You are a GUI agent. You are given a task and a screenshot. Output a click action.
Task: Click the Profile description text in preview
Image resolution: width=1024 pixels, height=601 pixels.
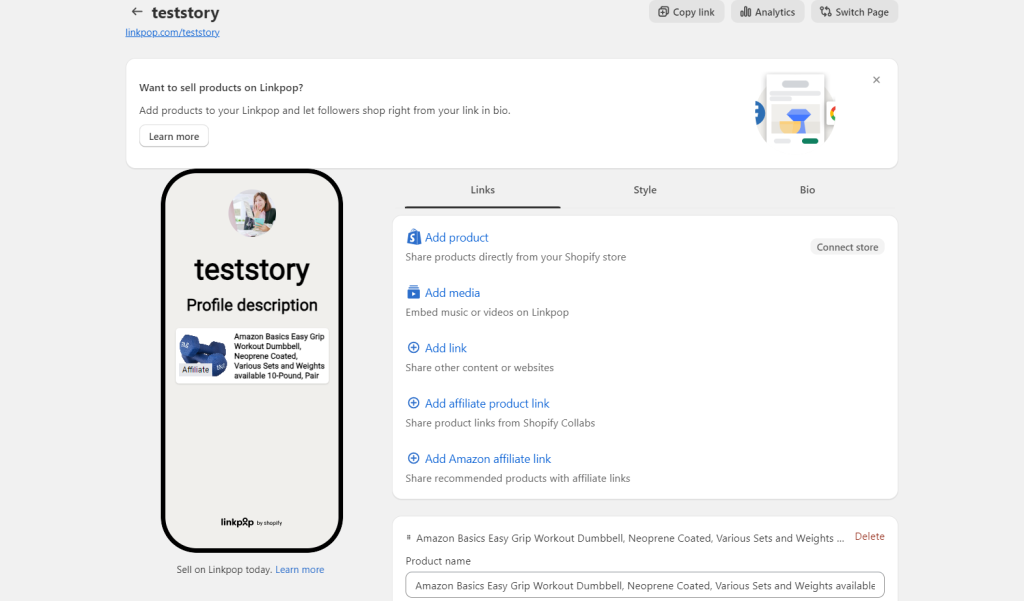[252, 305]
